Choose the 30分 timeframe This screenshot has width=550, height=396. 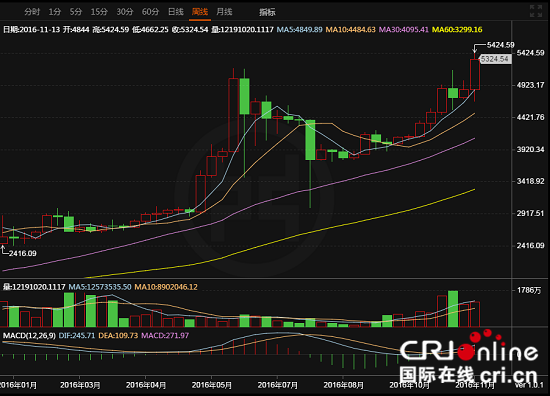125,12
